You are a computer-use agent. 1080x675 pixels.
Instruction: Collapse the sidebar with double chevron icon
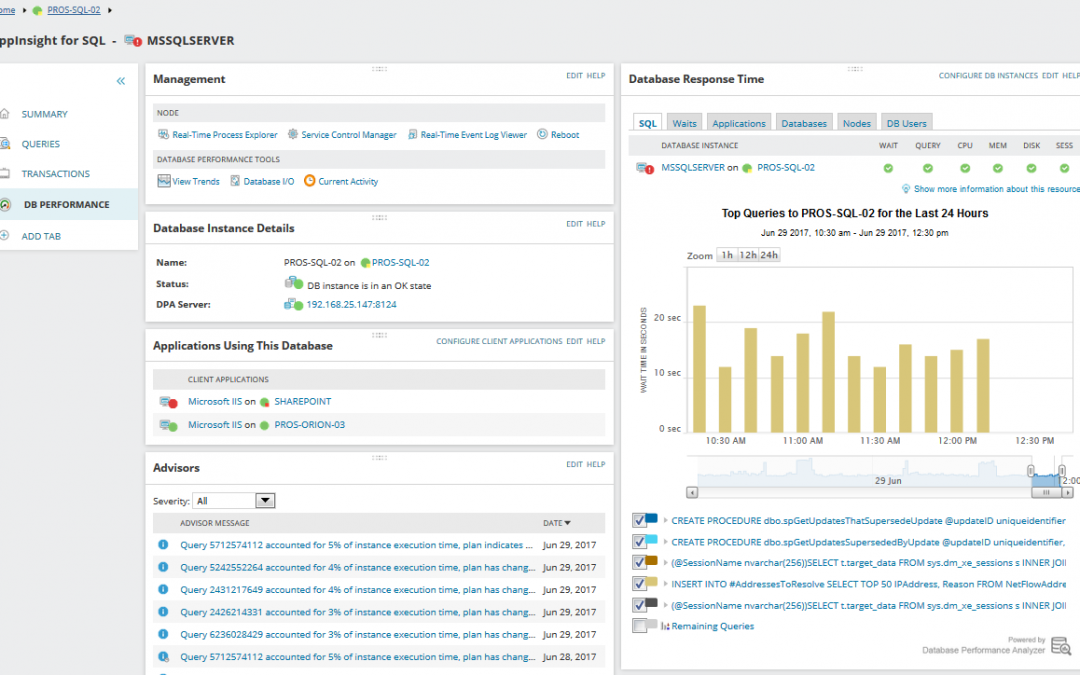[x=121, y=81]
